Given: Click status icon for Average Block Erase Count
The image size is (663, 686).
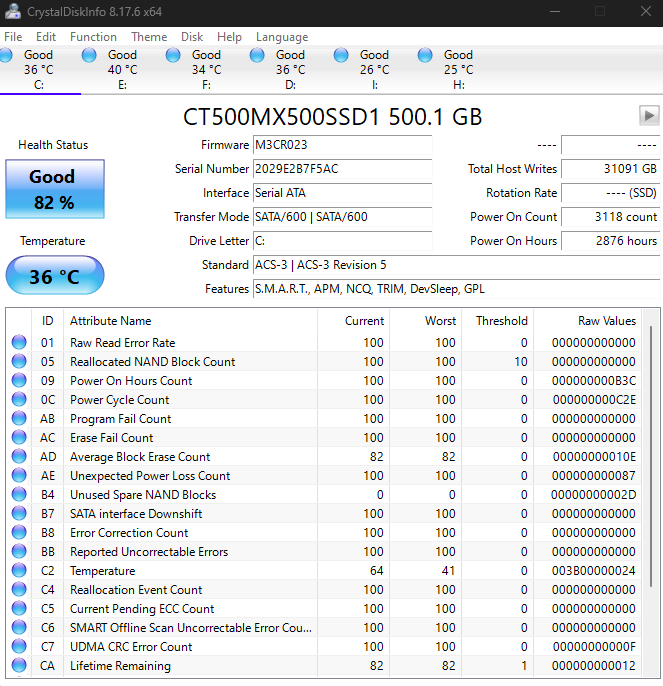Looking at the screenshot, I should click(x=19, y=456).
